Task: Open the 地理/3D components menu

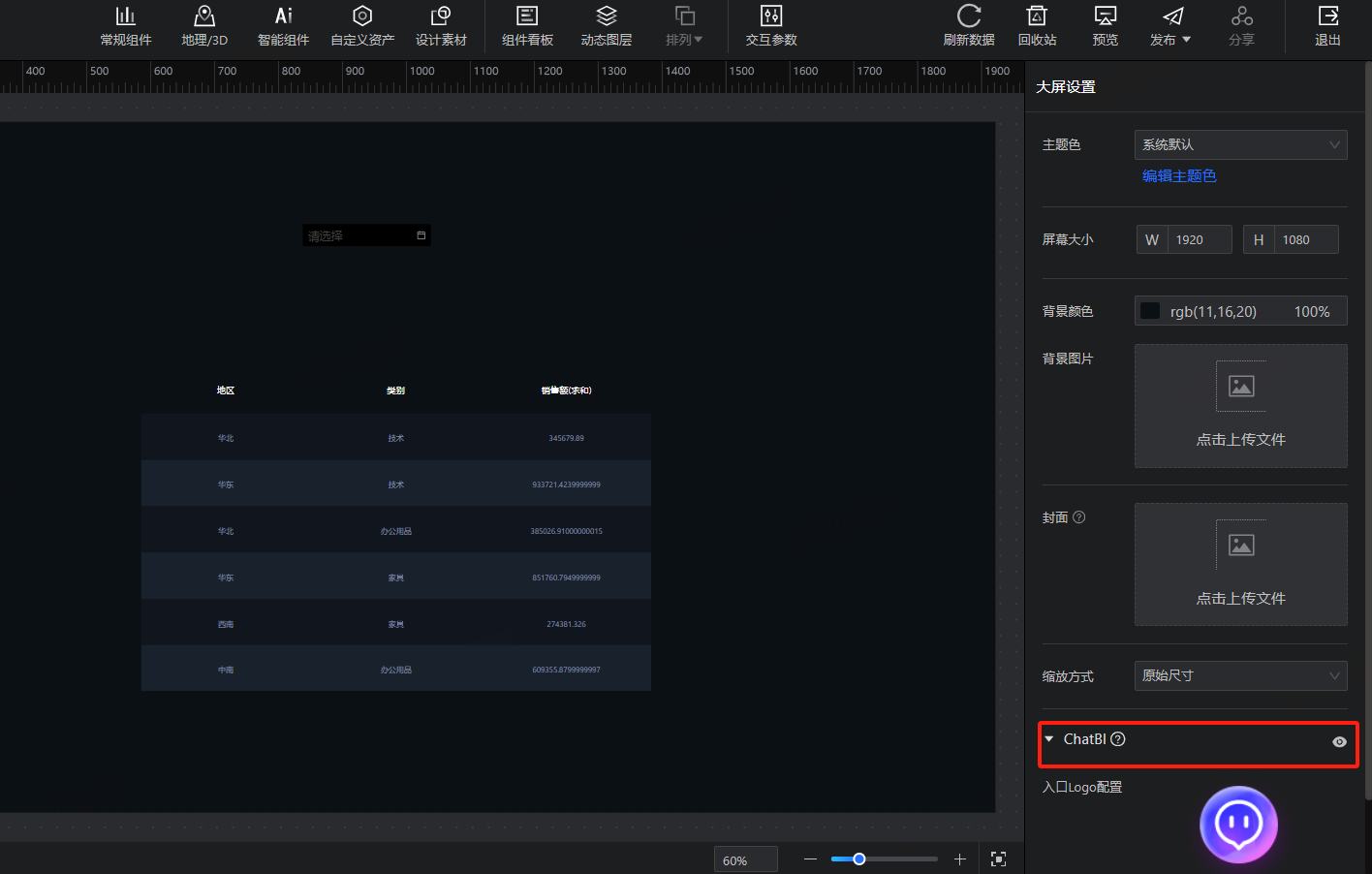Action: click(x=204, y=26)
